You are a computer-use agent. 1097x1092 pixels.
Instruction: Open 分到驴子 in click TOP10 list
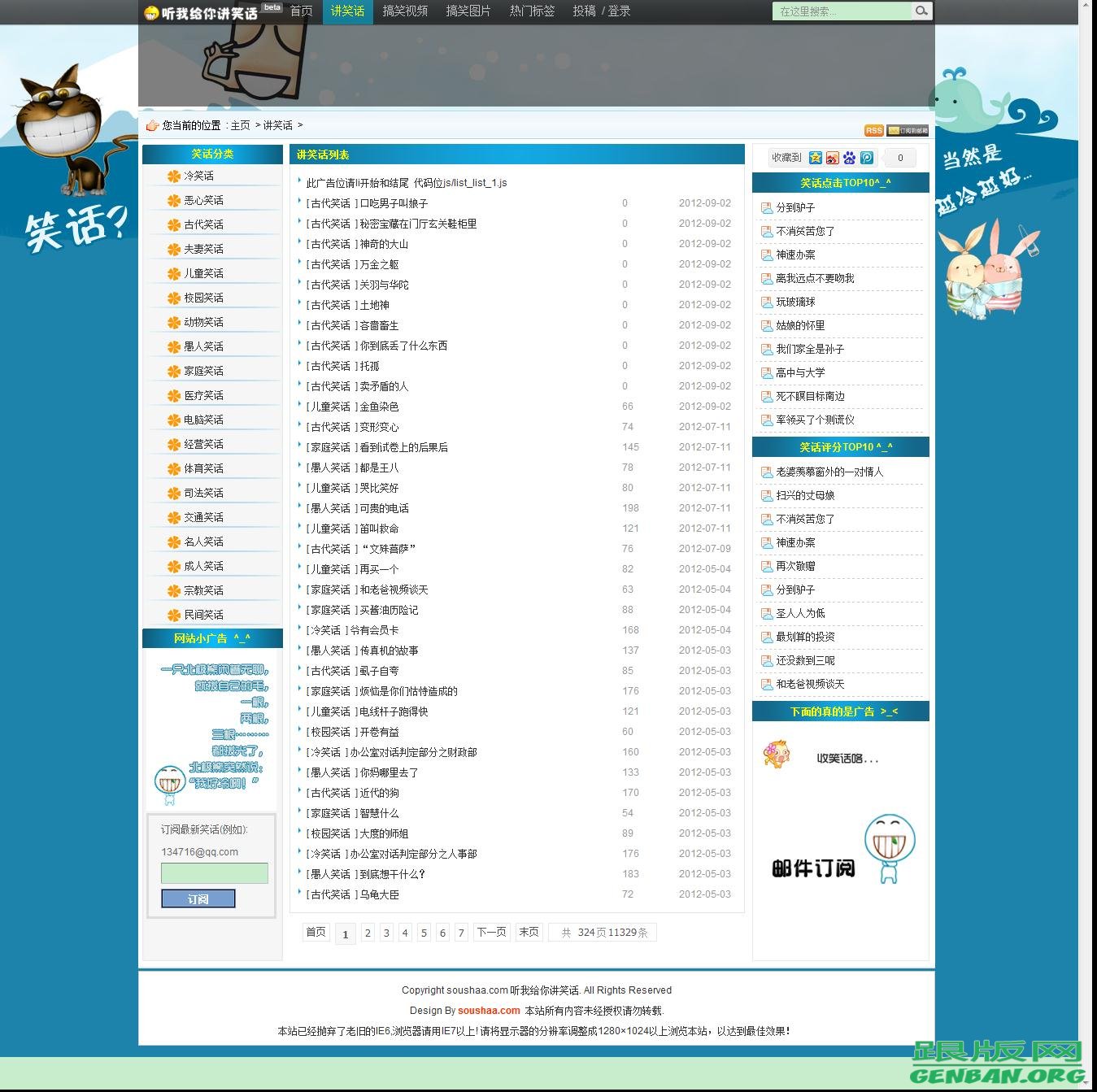click(x=795, y=207)
